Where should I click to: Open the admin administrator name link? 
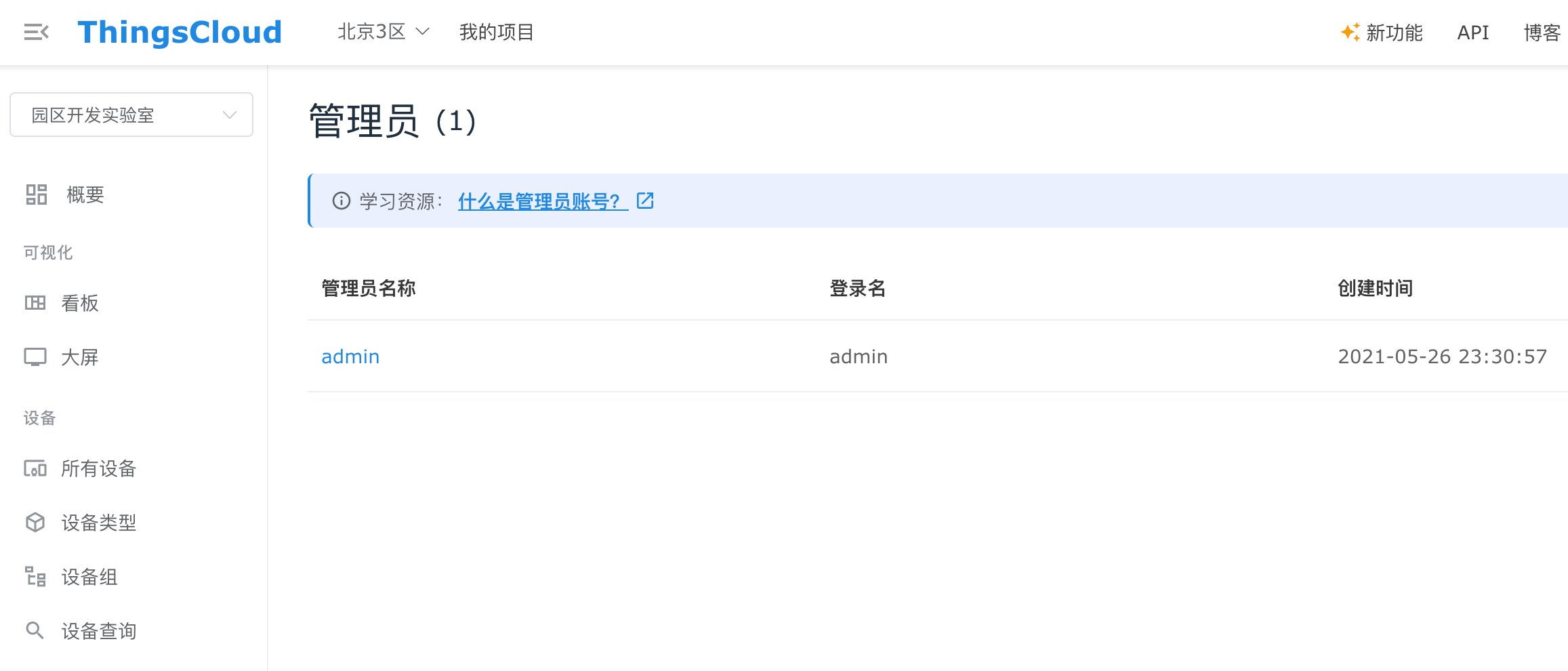pyautogui.click(x=350, y=357)
